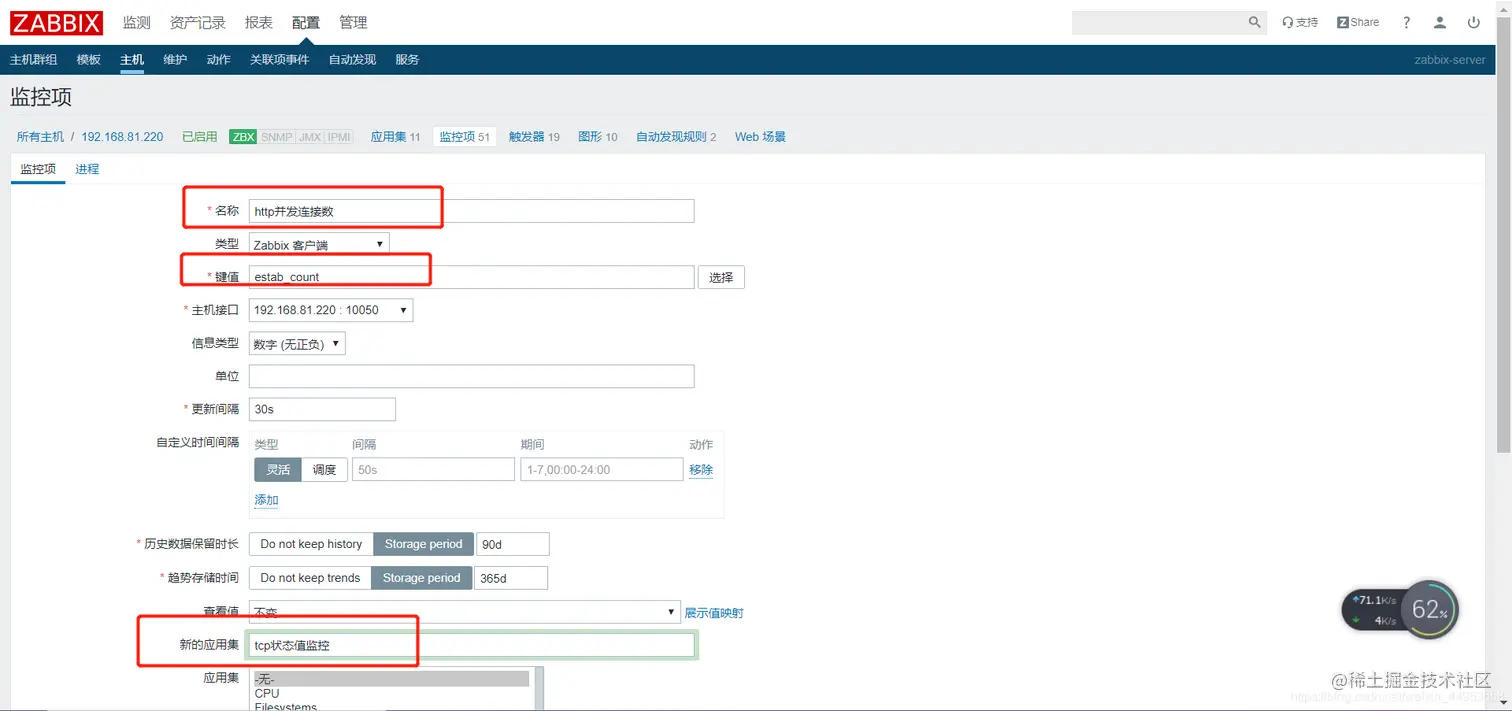Click the network speed 62% widget

pos(1400,610)
